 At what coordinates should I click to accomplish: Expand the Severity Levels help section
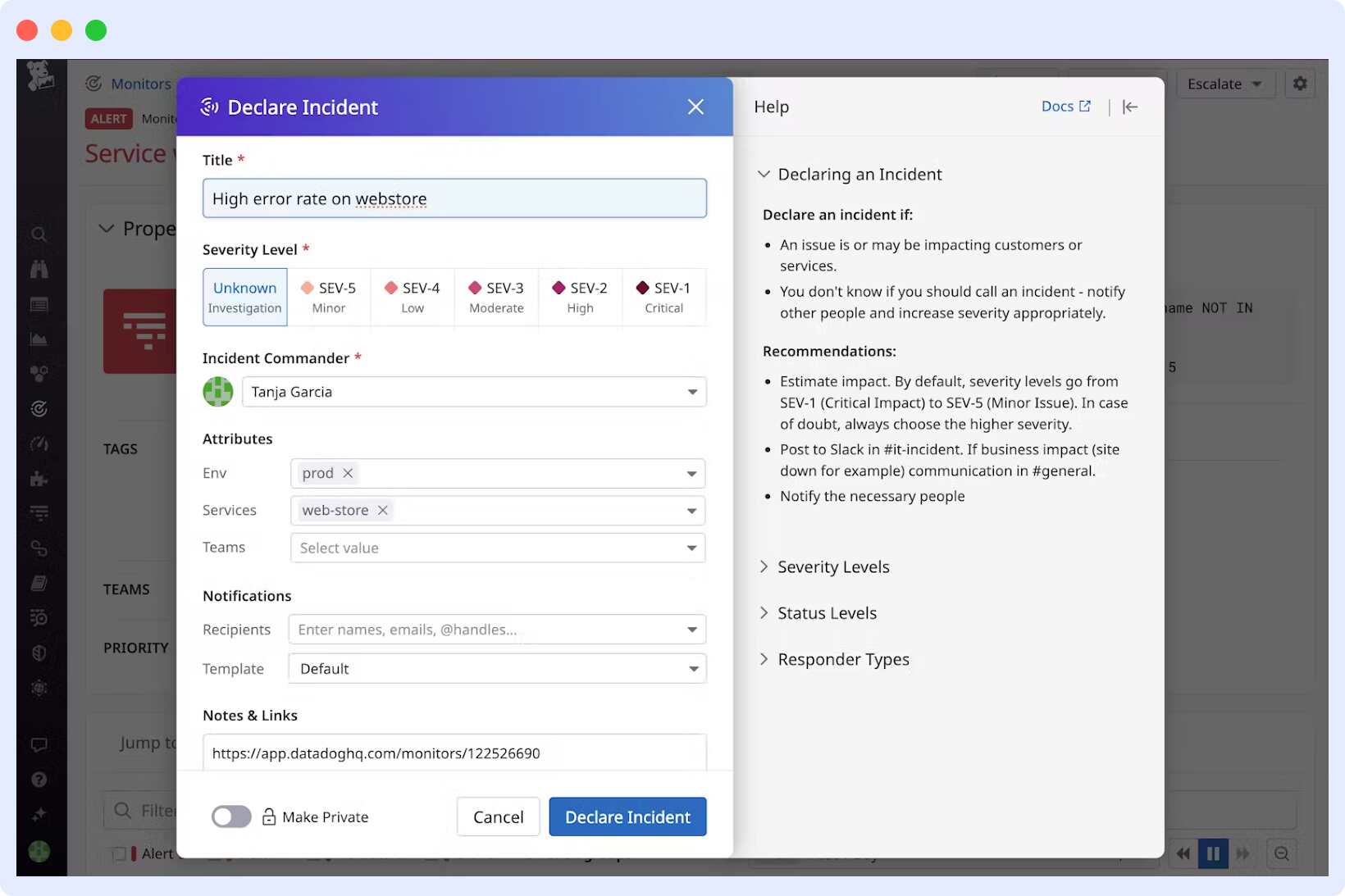[833, 566]
